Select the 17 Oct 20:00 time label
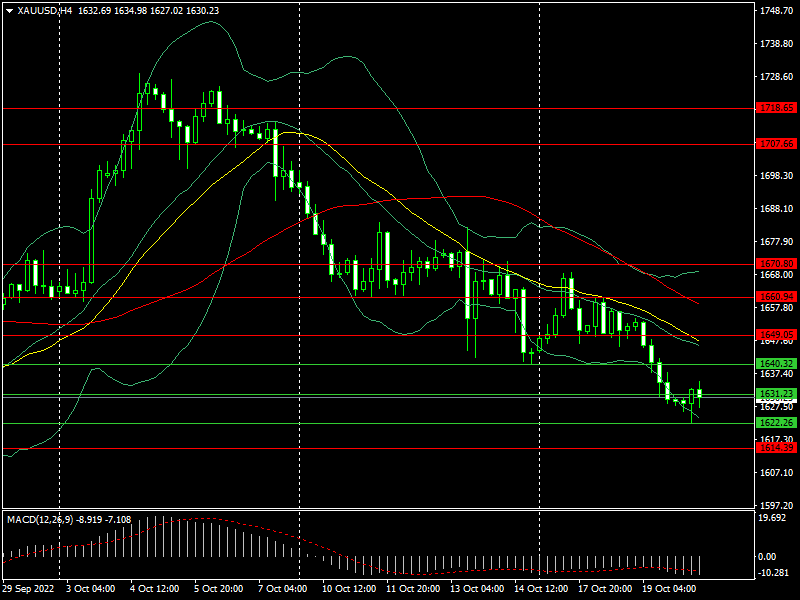Screen dimensions: 800x600 [x=606, y=589]
